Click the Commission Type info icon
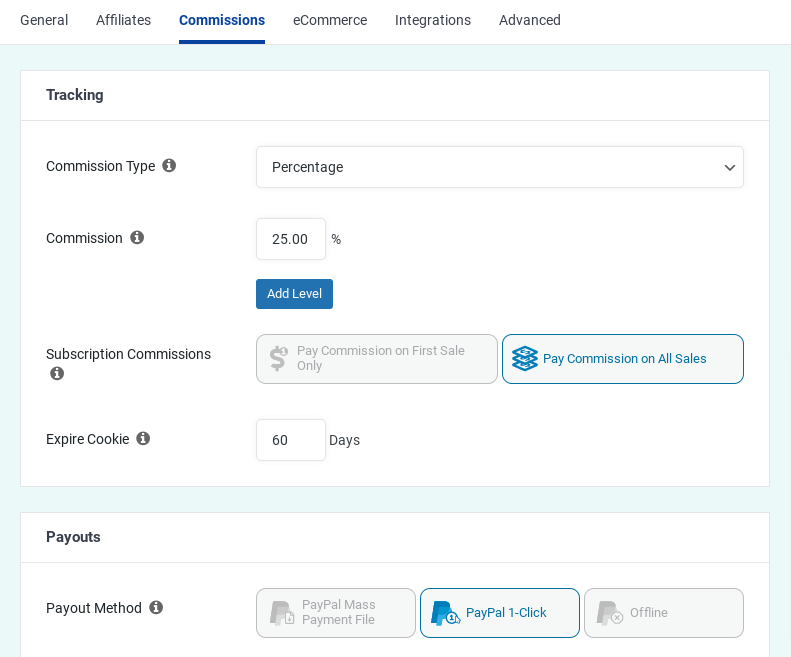This screenshot has width=791, height=657. point(169,166)
